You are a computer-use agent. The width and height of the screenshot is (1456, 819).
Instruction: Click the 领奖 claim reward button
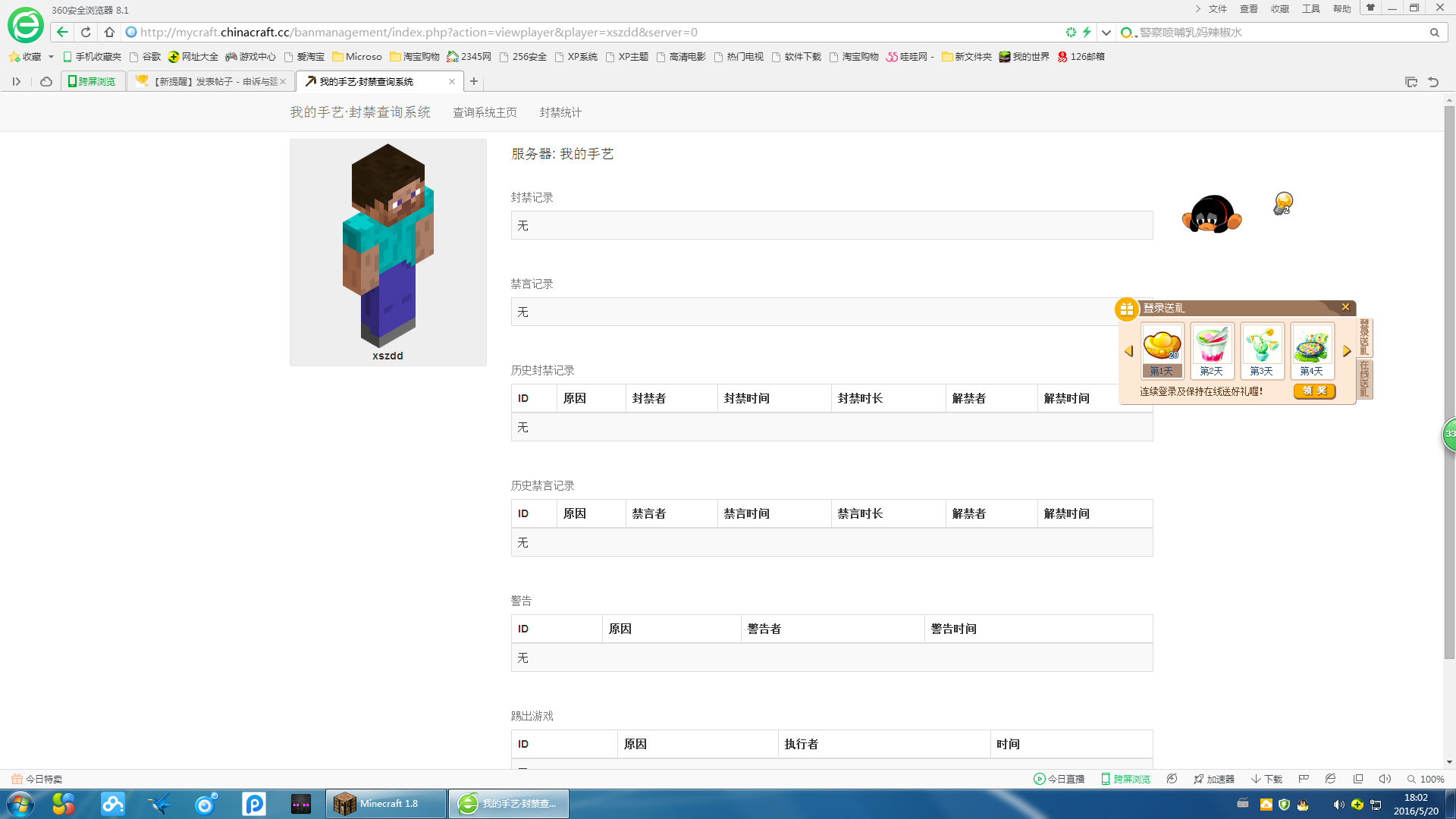click(x=1315, y=391)
